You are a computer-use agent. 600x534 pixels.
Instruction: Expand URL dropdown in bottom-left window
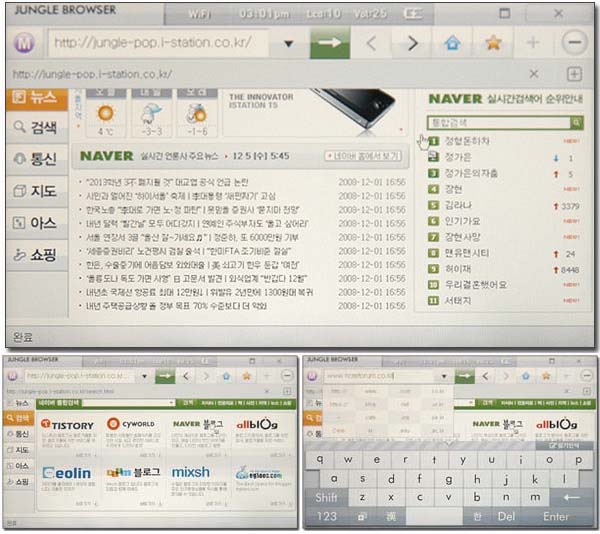pos(144,376)
